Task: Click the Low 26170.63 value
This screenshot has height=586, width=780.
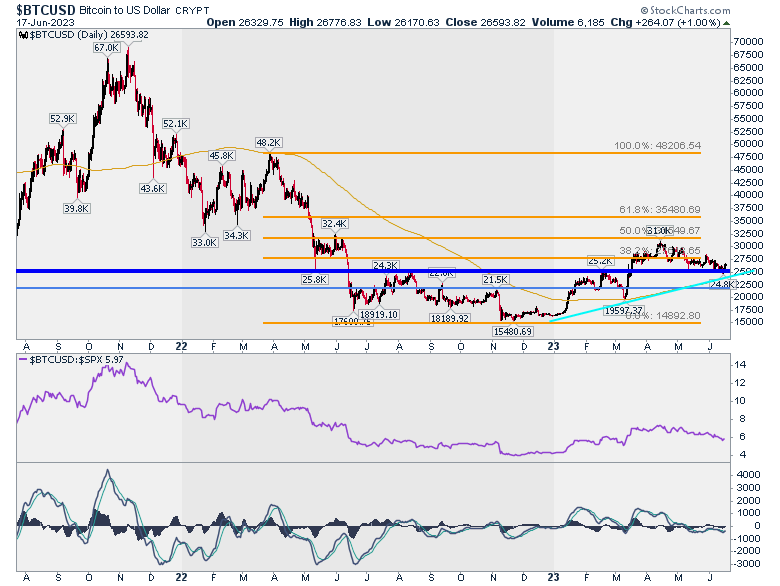Action: [403, 22]
